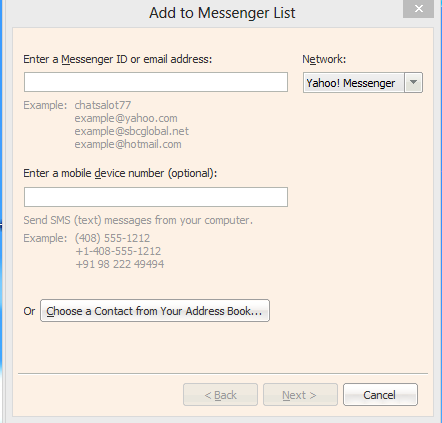The image size is (442, 423).
Task: Open the Network dropdown arrow
Action: 413,82
